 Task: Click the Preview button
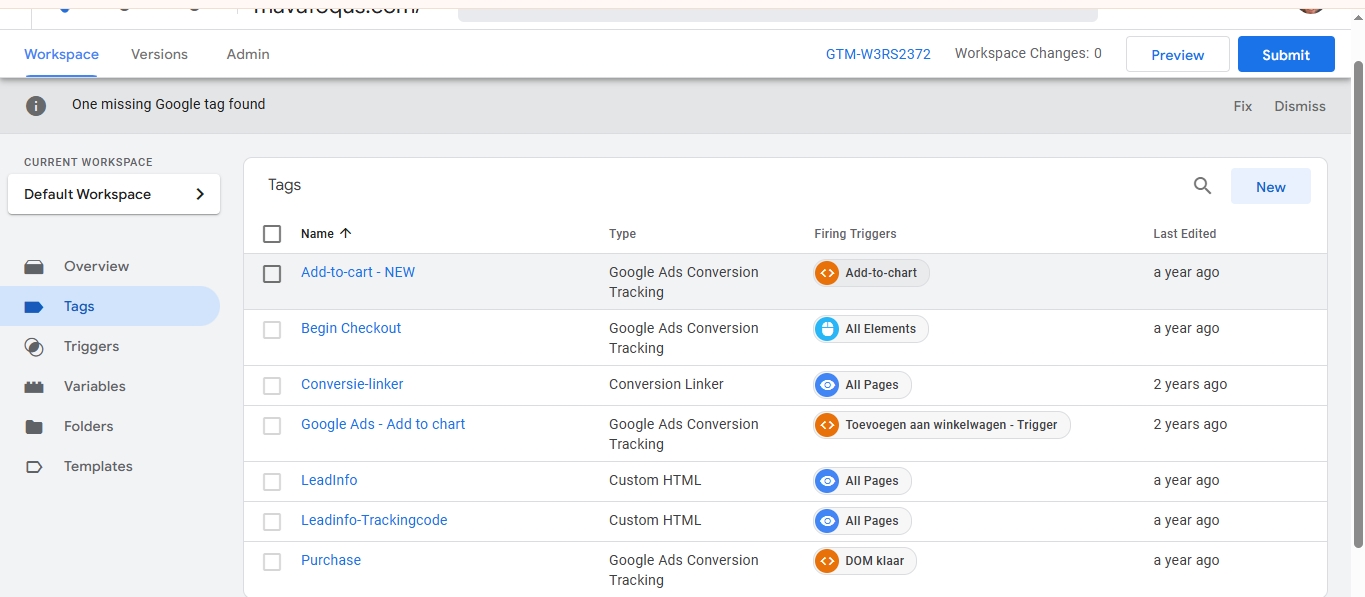(x=1178, y=55)
